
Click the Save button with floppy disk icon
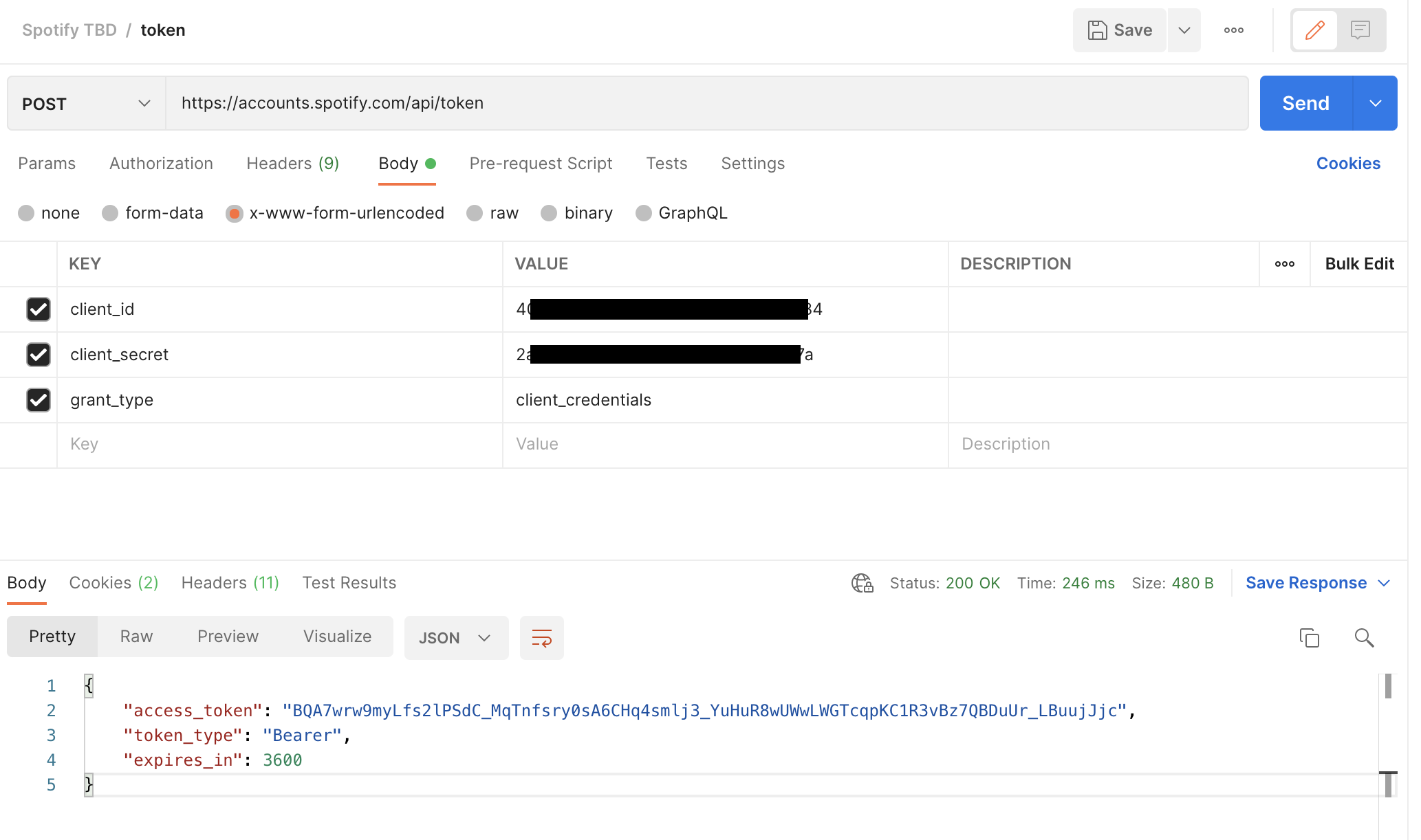tap(1119, 30)
